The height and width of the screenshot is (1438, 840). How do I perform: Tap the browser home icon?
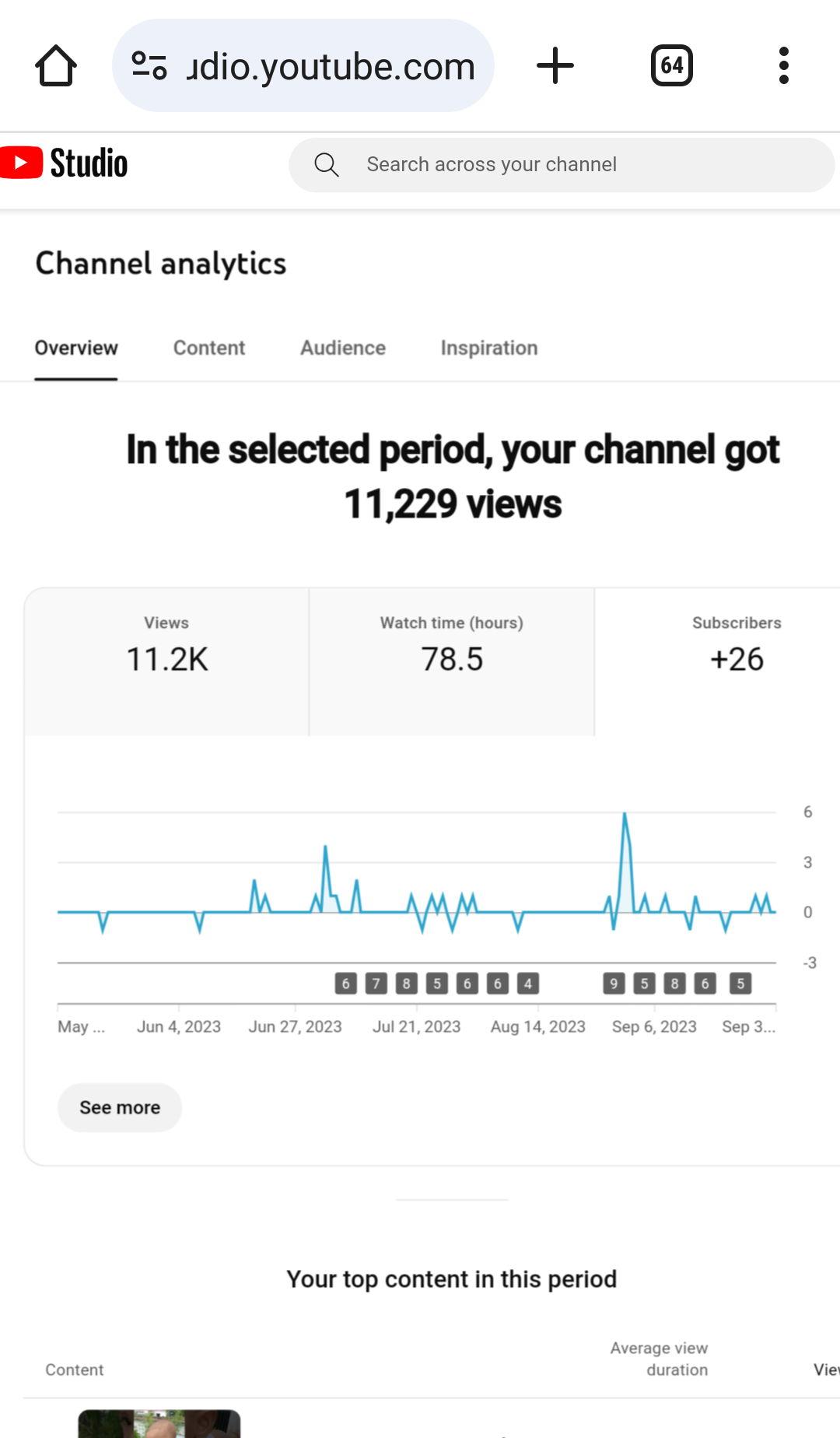pos(55,65)
